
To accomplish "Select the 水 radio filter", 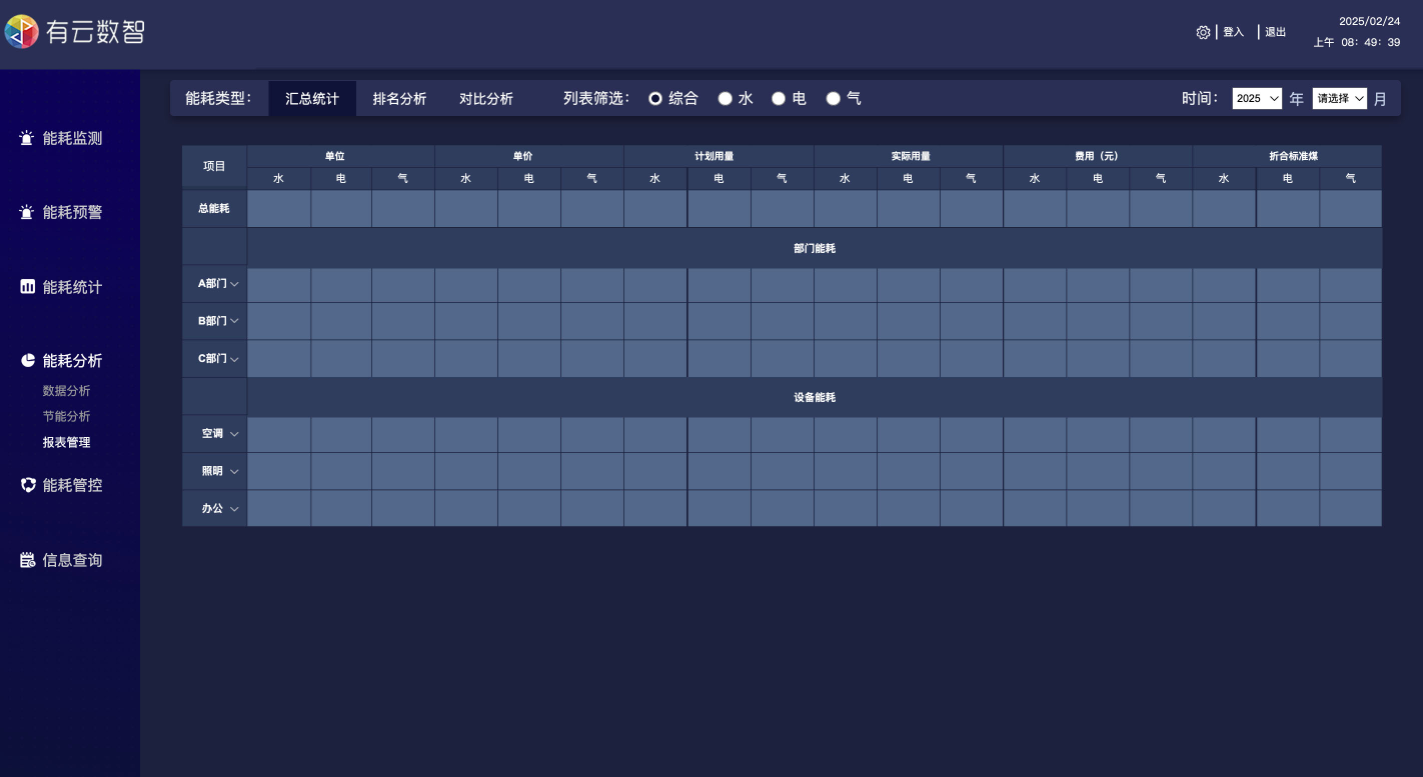I will click(725, 99).
